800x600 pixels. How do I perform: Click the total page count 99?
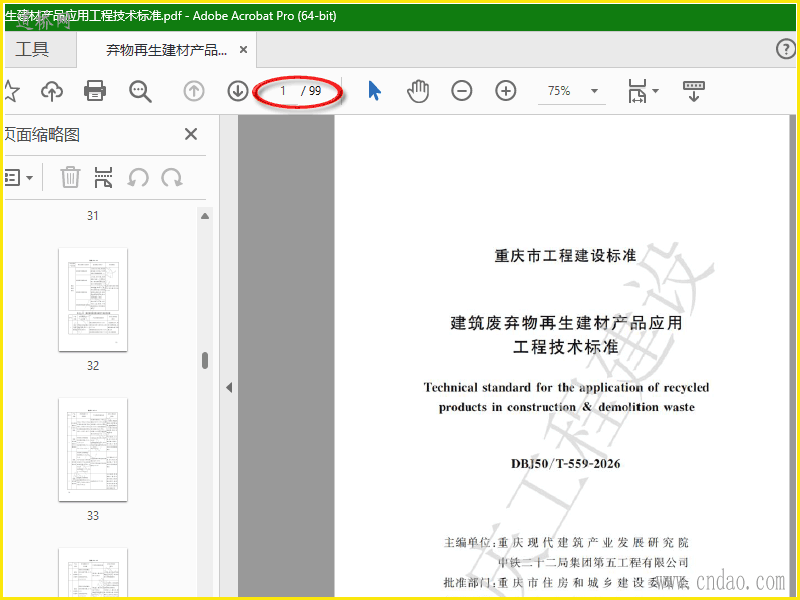point(314,91)
